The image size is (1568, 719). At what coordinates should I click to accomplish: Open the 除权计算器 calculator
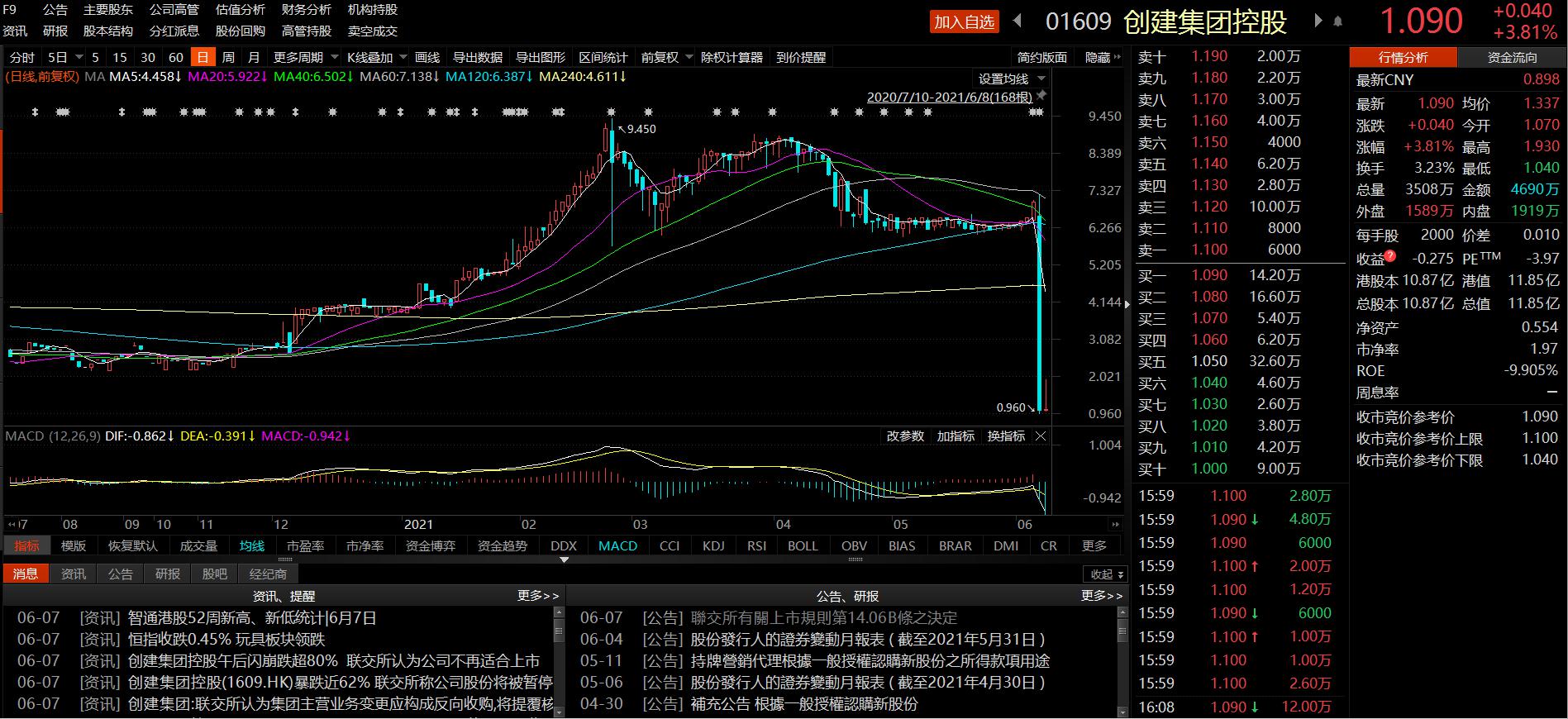732,57
